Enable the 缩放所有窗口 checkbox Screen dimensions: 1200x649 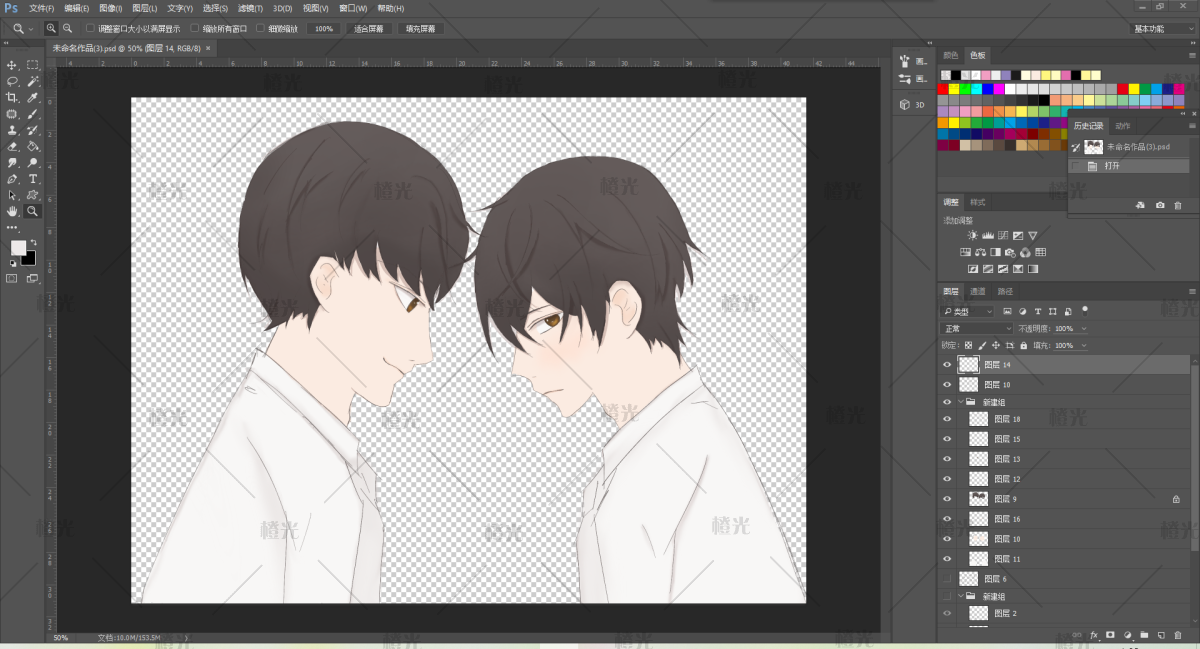point(195,29)
